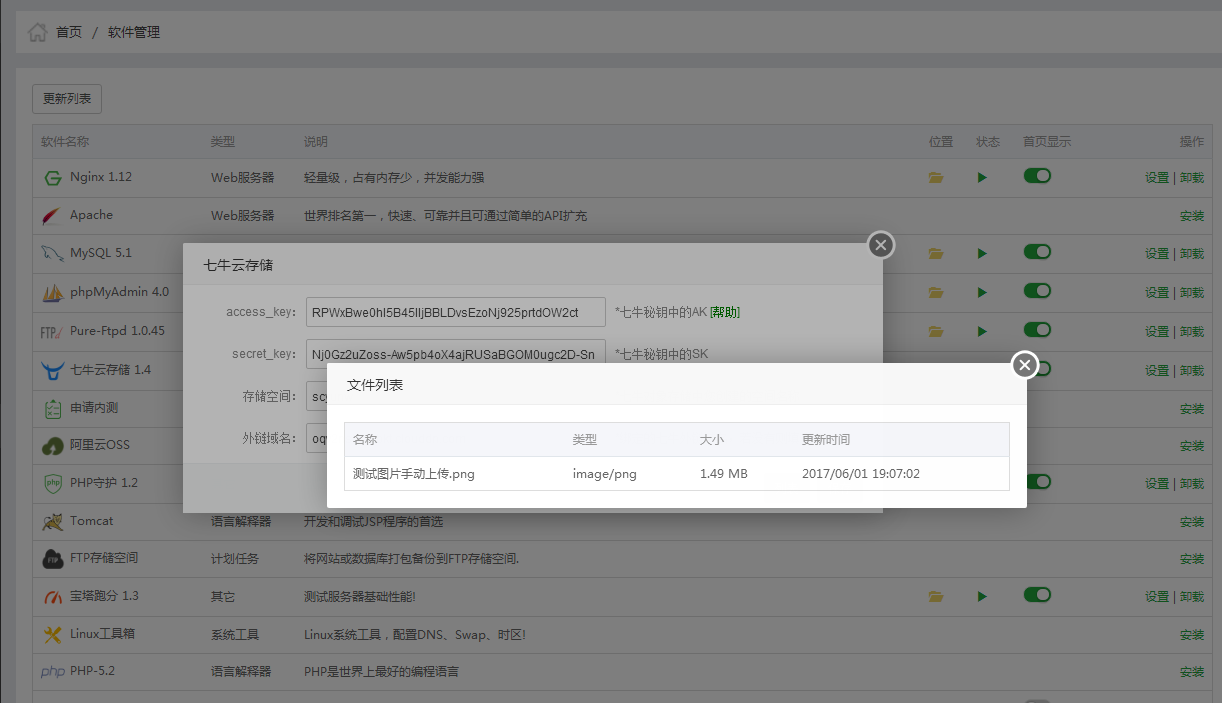Open 设置 for 宝塔跑分 1.3
This screenshot has width=1222, height=703.
(1157, 597)
